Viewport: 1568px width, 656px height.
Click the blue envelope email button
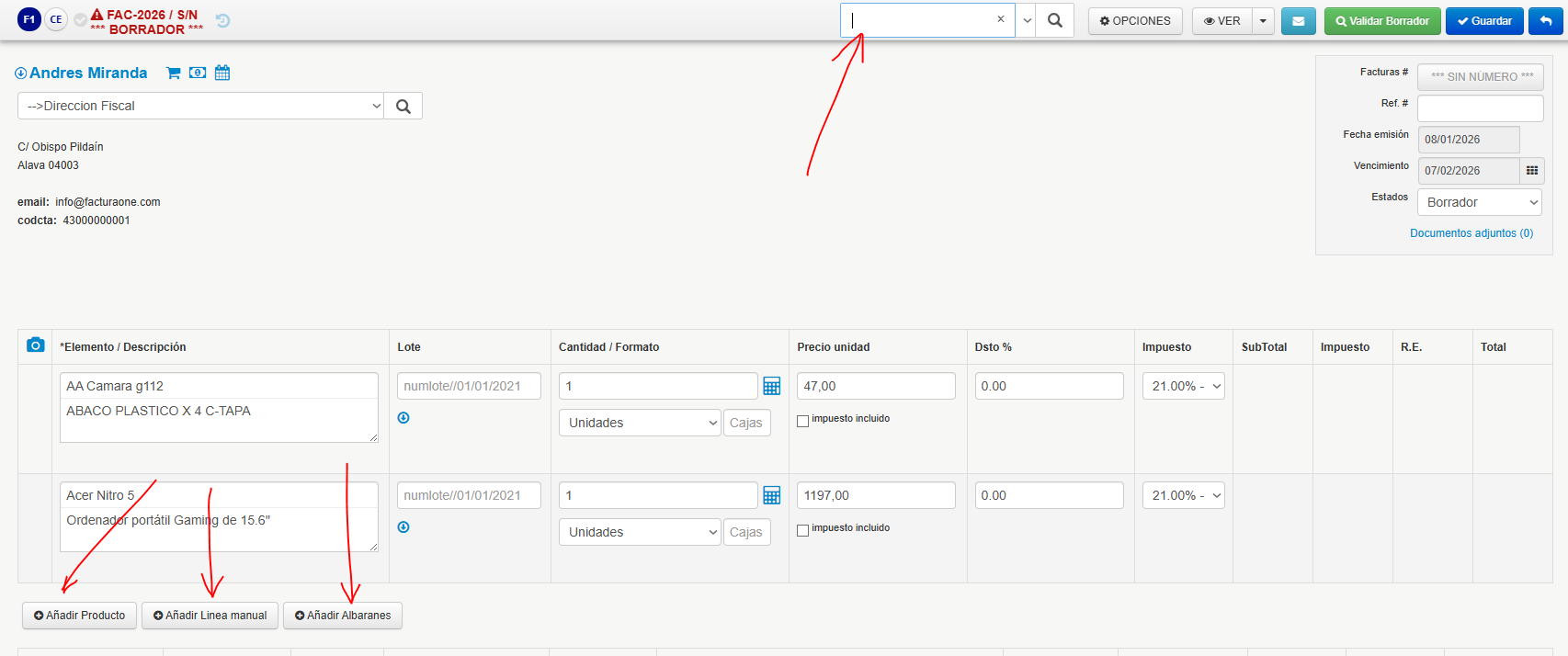(x=1298, y=21)
